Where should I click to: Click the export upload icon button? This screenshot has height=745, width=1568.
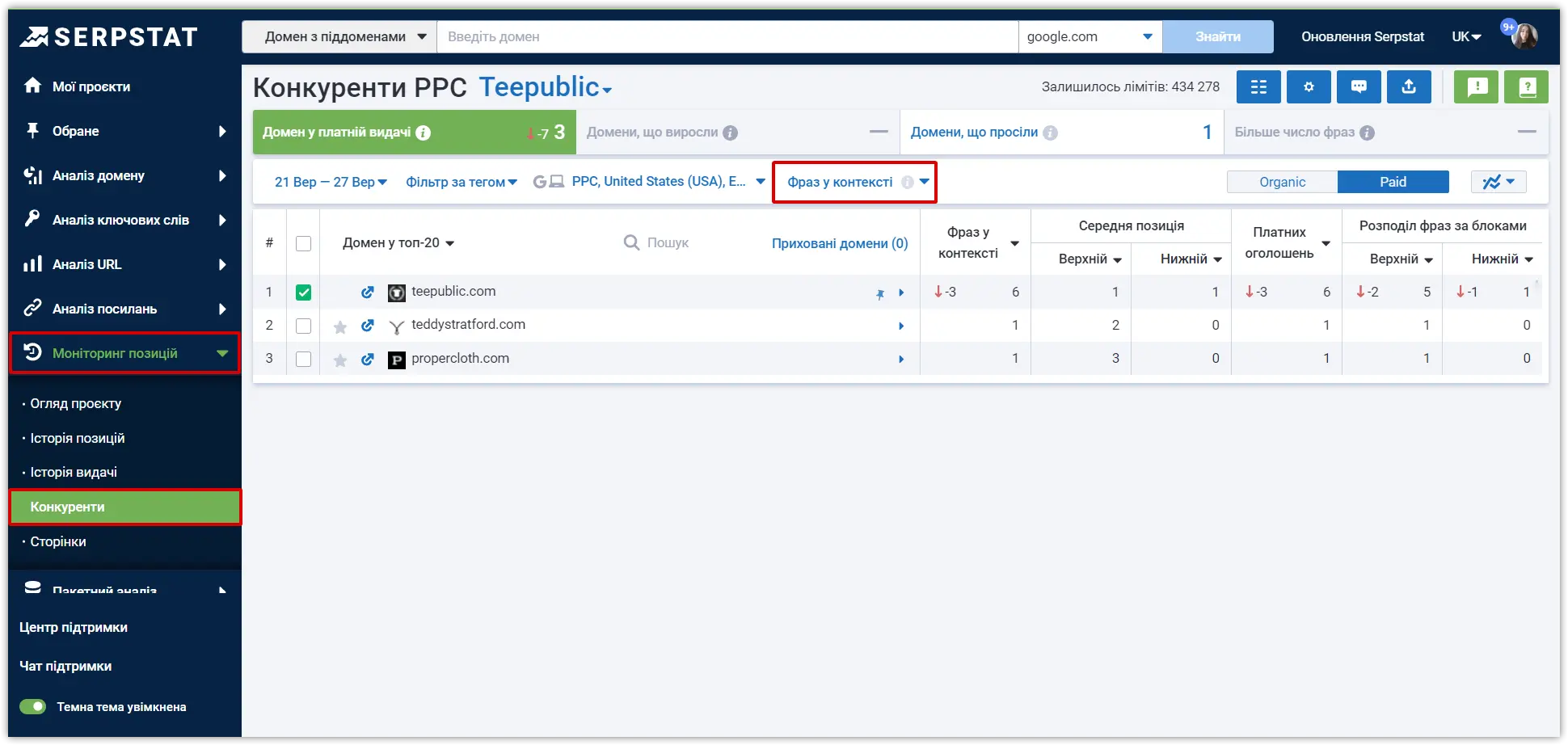click(x=1409, y=86)
